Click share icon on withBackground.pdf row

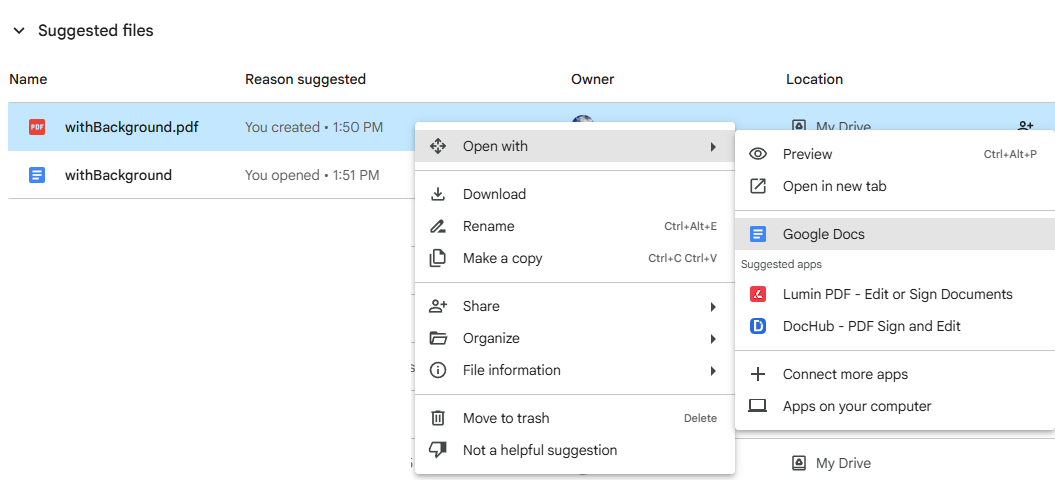pyautogui.click(x=1025, y=126)
